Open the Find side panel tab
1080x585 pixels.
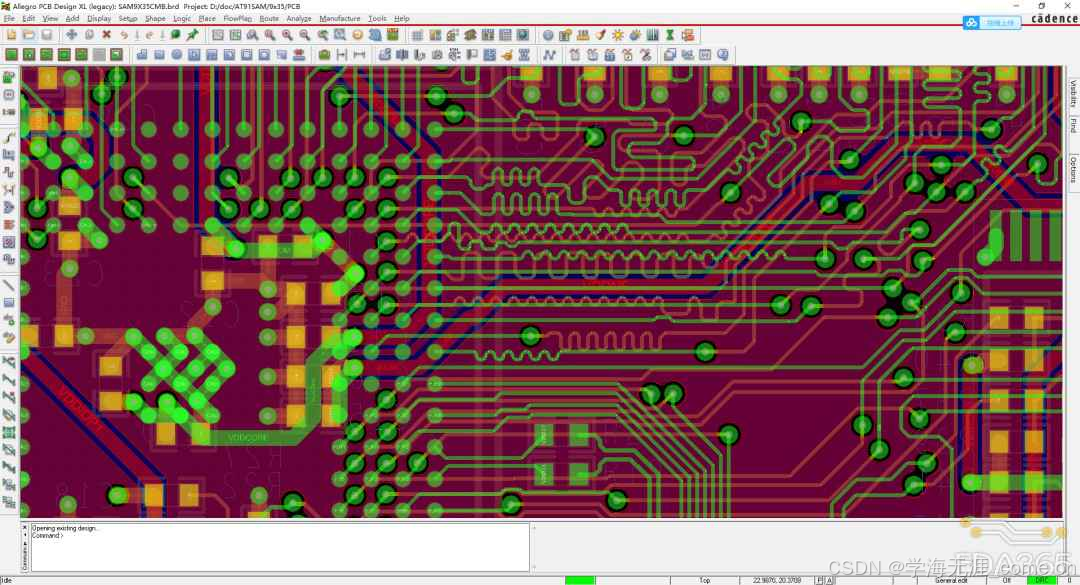[1073, 125]
